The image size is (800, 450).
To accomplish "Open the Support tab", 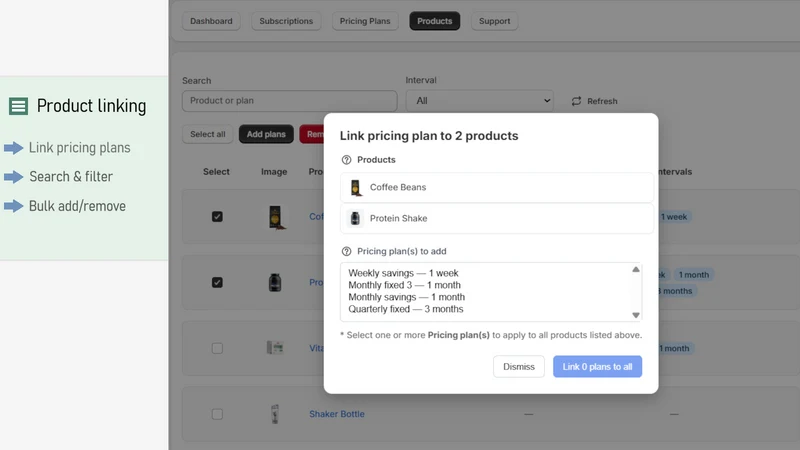I will pos(494,21).
